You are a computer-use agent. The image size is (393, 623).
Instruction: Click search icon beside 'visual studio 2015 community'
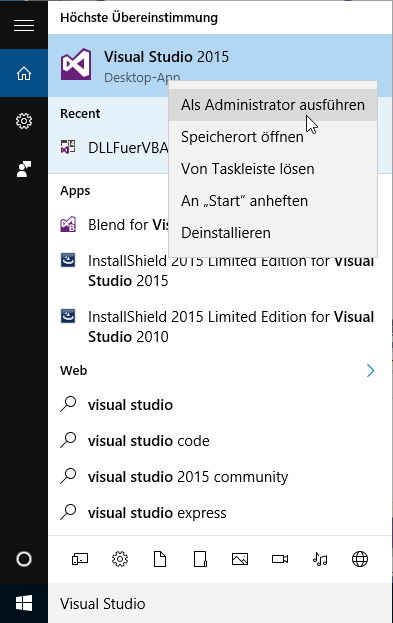68,476
